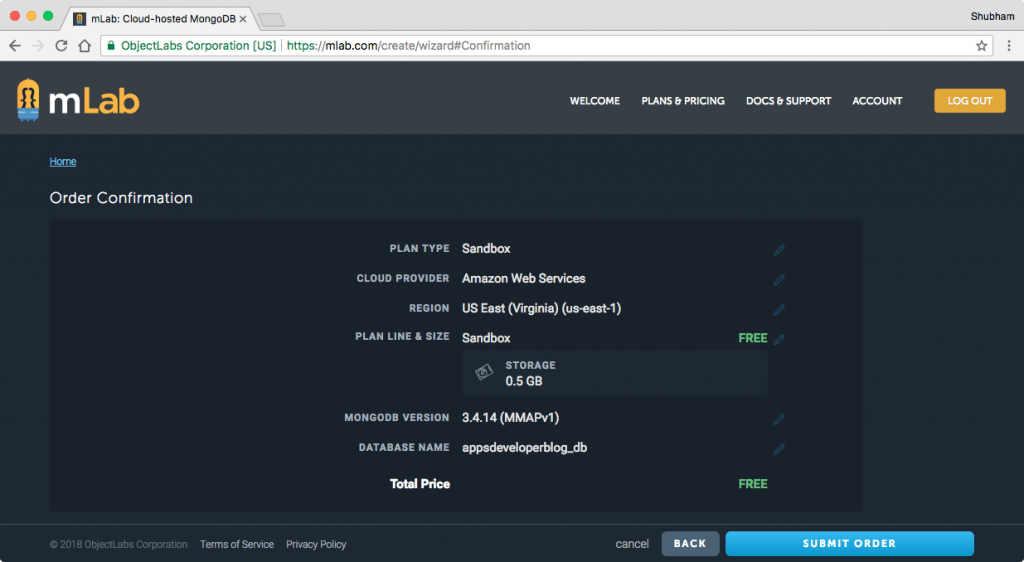Follow the Home breadcrumb link
This screenshot has width=1024, height=562.
(63, 162)
